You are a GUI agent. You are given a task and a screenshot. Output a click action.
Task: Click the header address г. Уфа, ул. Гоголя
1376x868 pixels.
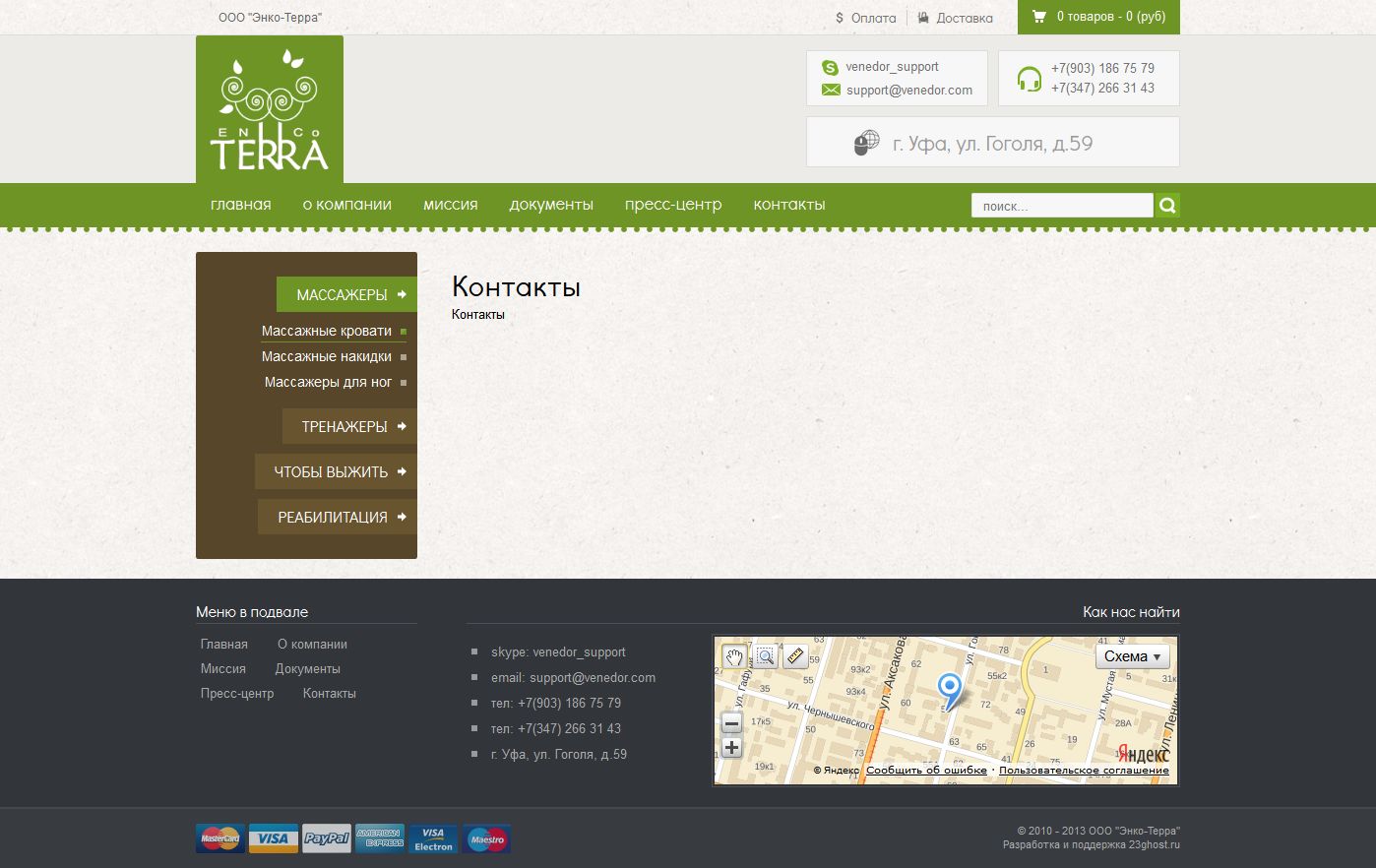click(992, 143)
